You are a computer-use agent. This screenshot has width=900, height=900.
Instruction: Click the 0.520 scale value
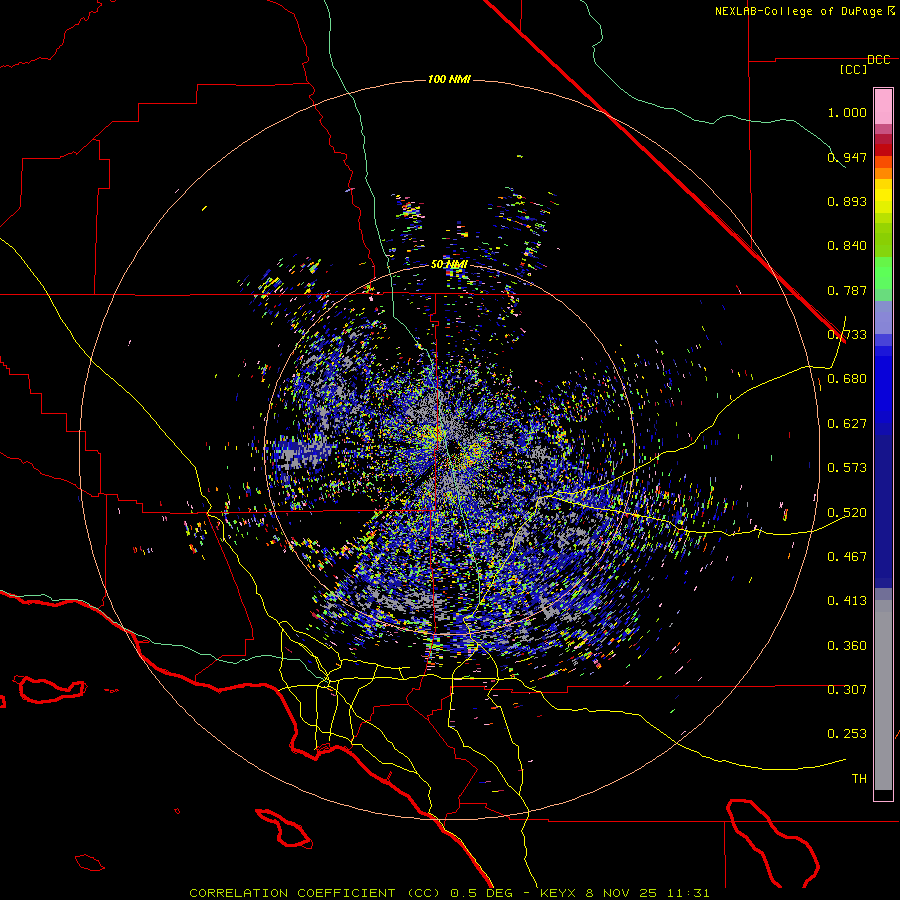pyautogui.click(x=847, y=513)
